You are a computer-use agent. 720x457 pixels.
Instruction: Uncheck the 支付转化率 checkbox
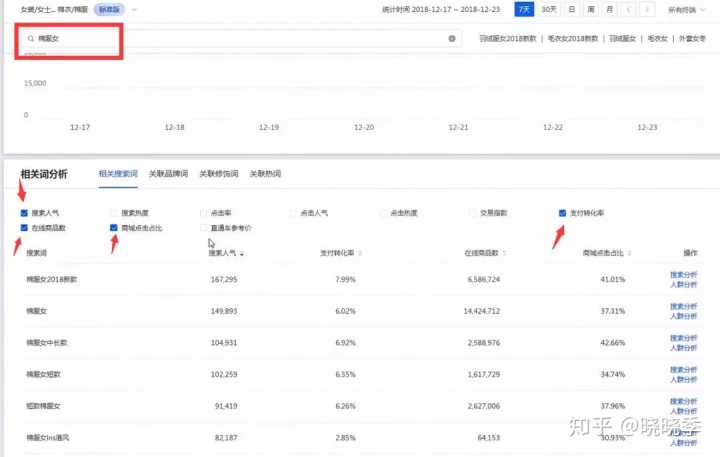tap(564, 213)
